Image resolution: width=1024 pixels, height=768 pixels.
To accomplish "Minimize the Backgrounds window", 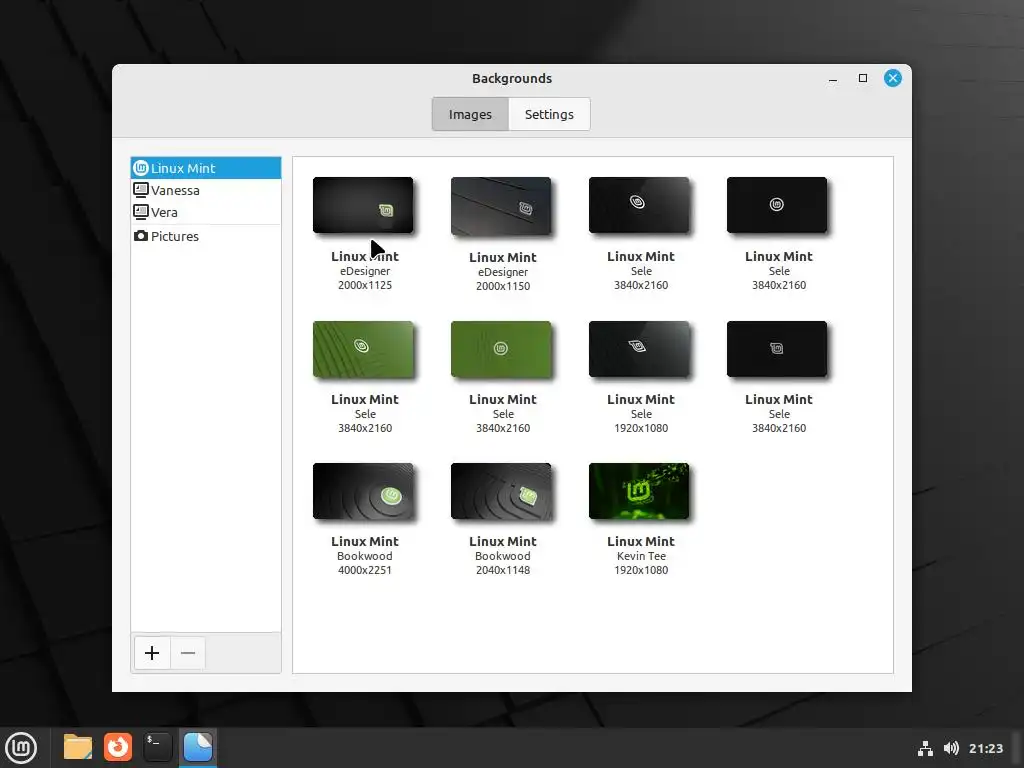I will tap(833, 78).
